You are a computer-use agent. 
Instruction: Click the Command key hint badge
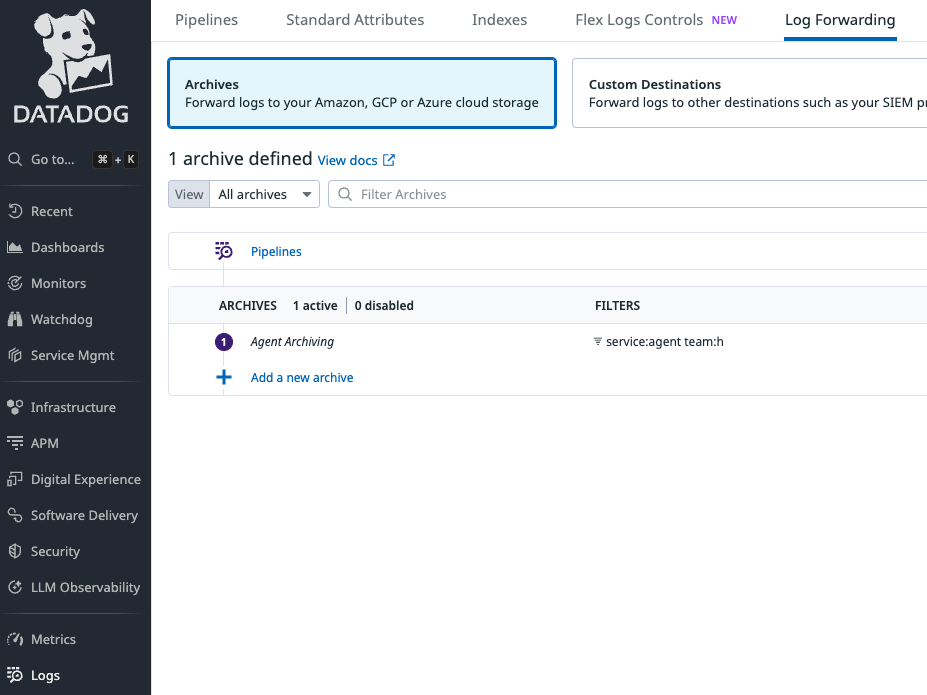tap(102, 160)
